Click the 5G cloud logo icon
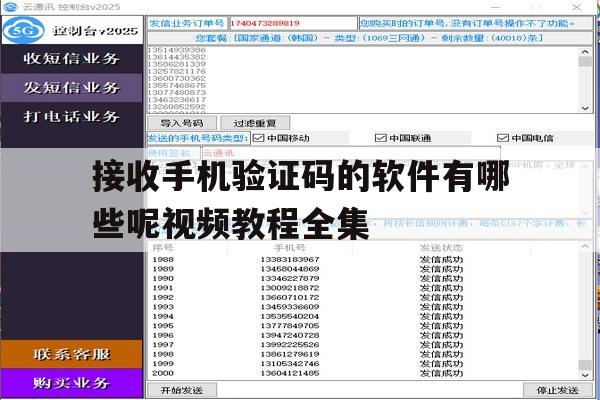The image size is (600, 400). [24, 30]
